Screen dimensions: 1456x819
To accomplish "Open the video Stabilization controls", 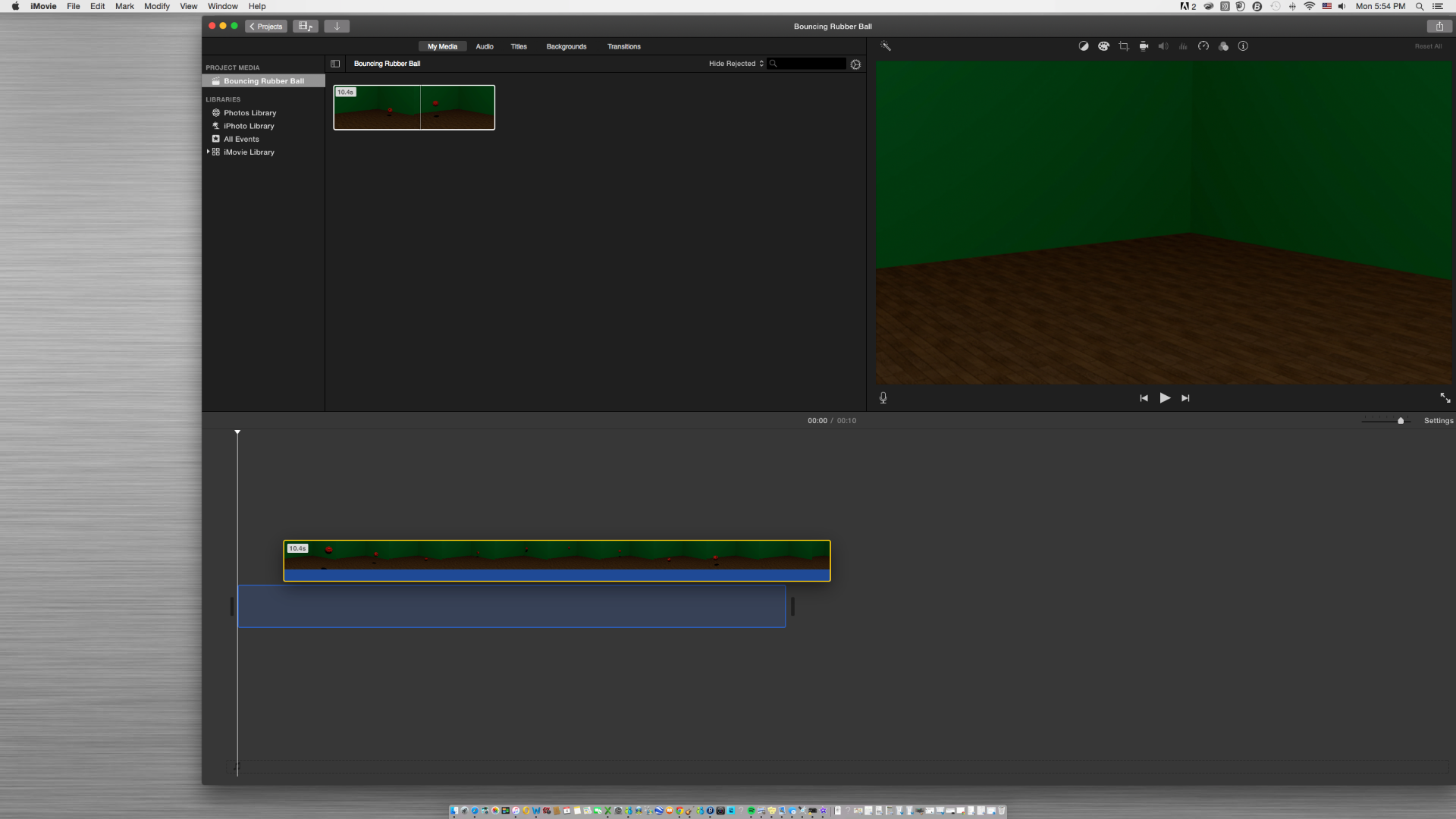I will (x=1143, y=46).
